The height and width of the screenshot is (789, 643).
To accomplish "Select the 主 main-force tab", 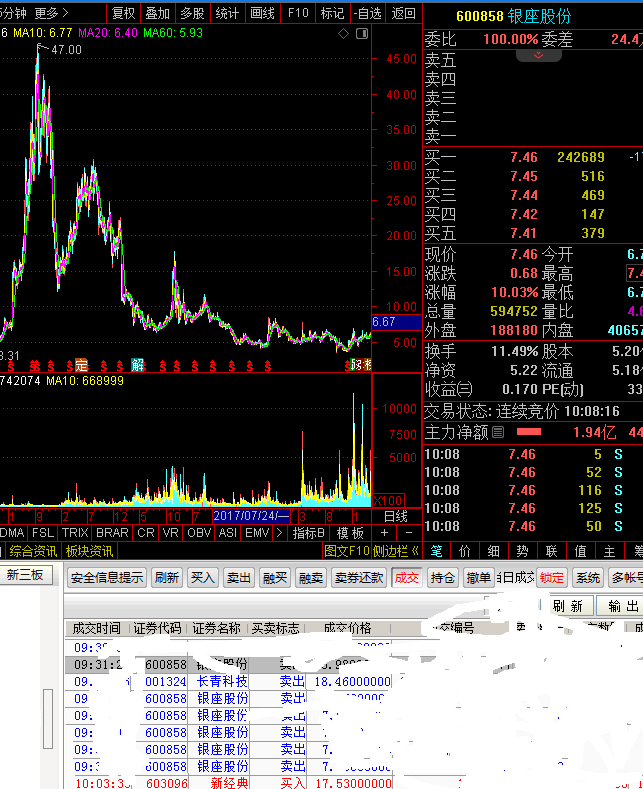I will [x=609, y=551].
